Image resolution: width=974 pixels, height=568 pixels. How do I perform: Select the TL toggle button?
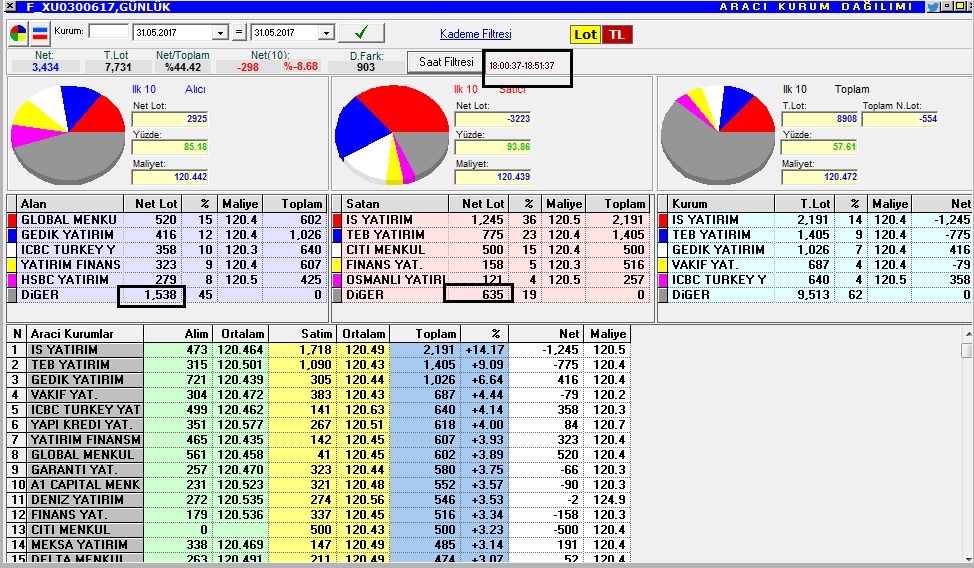pyautogui.click(x=617, y=34)
